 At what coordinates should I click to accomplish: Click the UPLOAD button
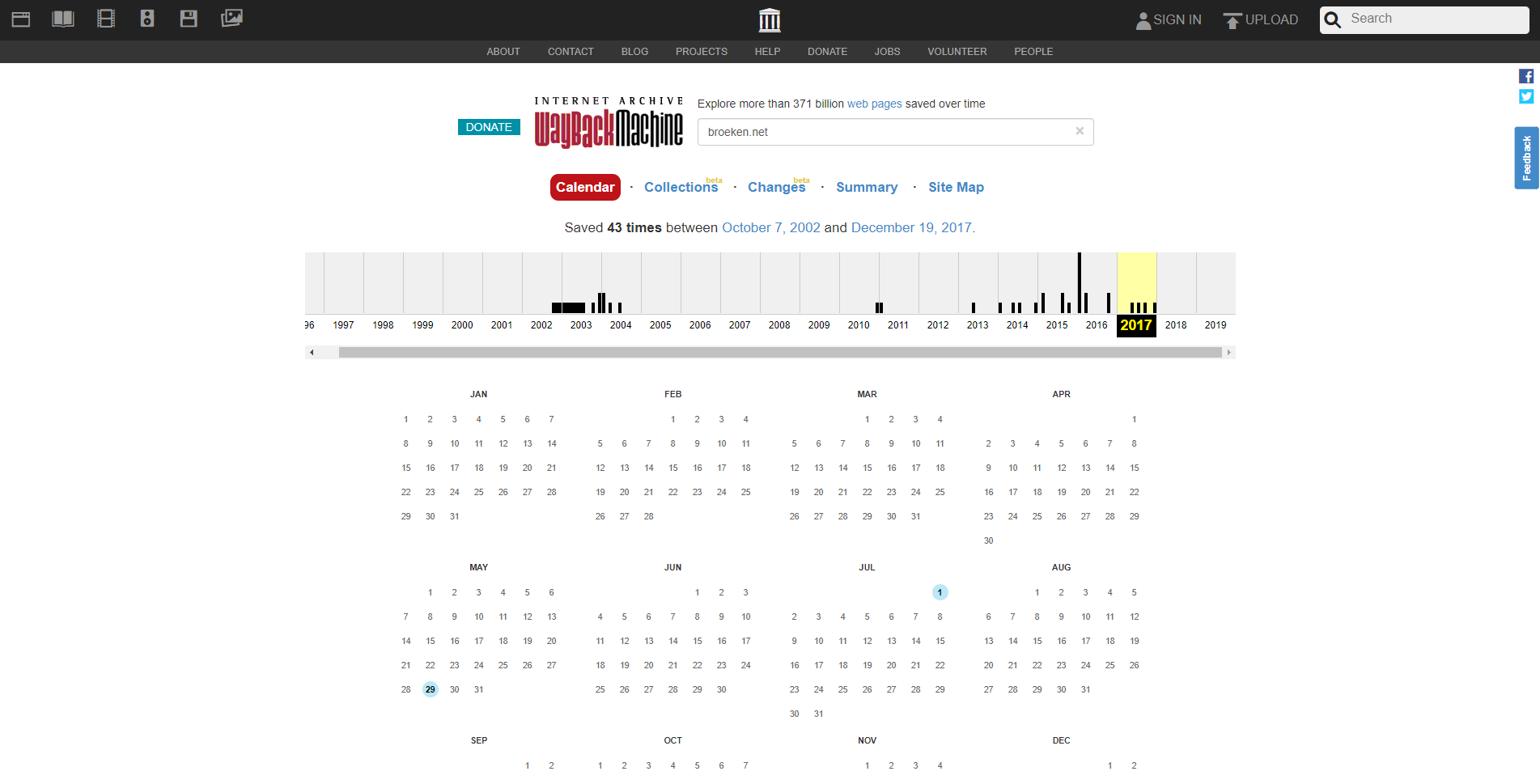tap(1261, 20)
